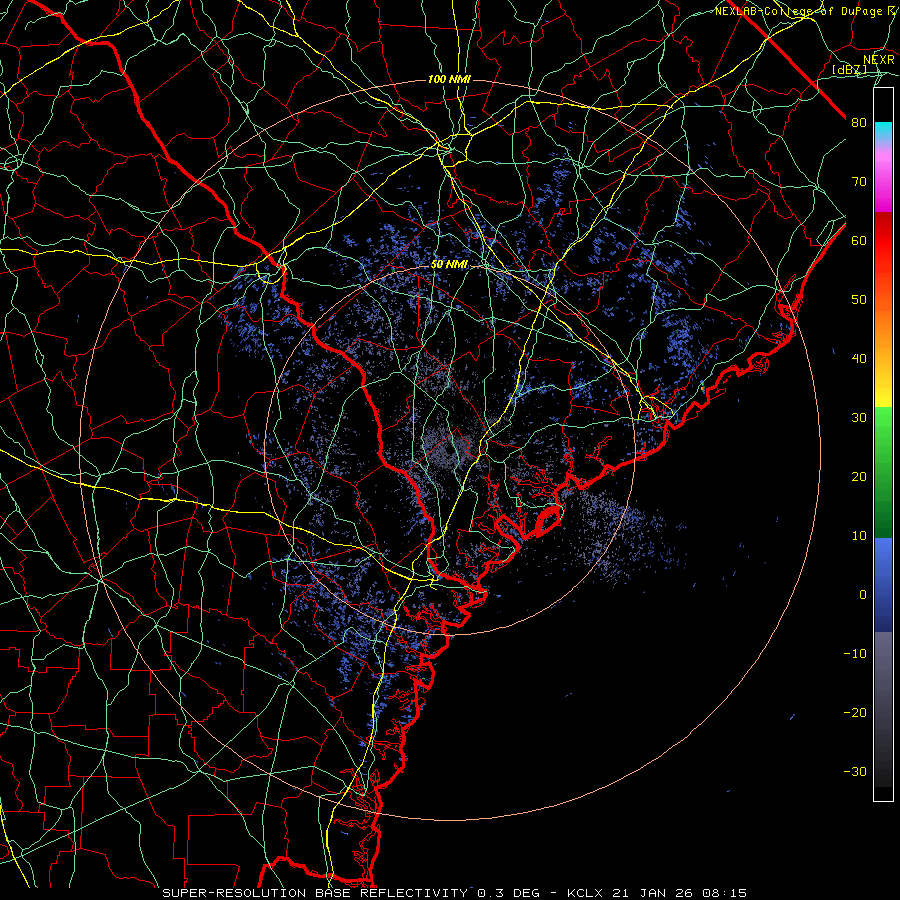Click the 20 value on the dBZ scale
This screenshot has width=900, height=900.
[859, 477]
